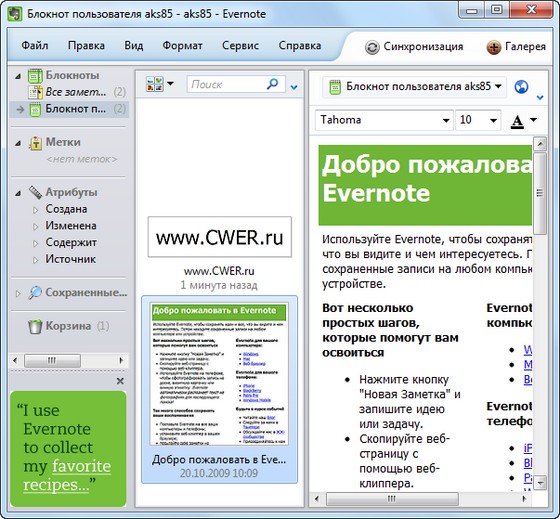
Task: Expand the Сохраненные searches section
Action: (18, 294)
